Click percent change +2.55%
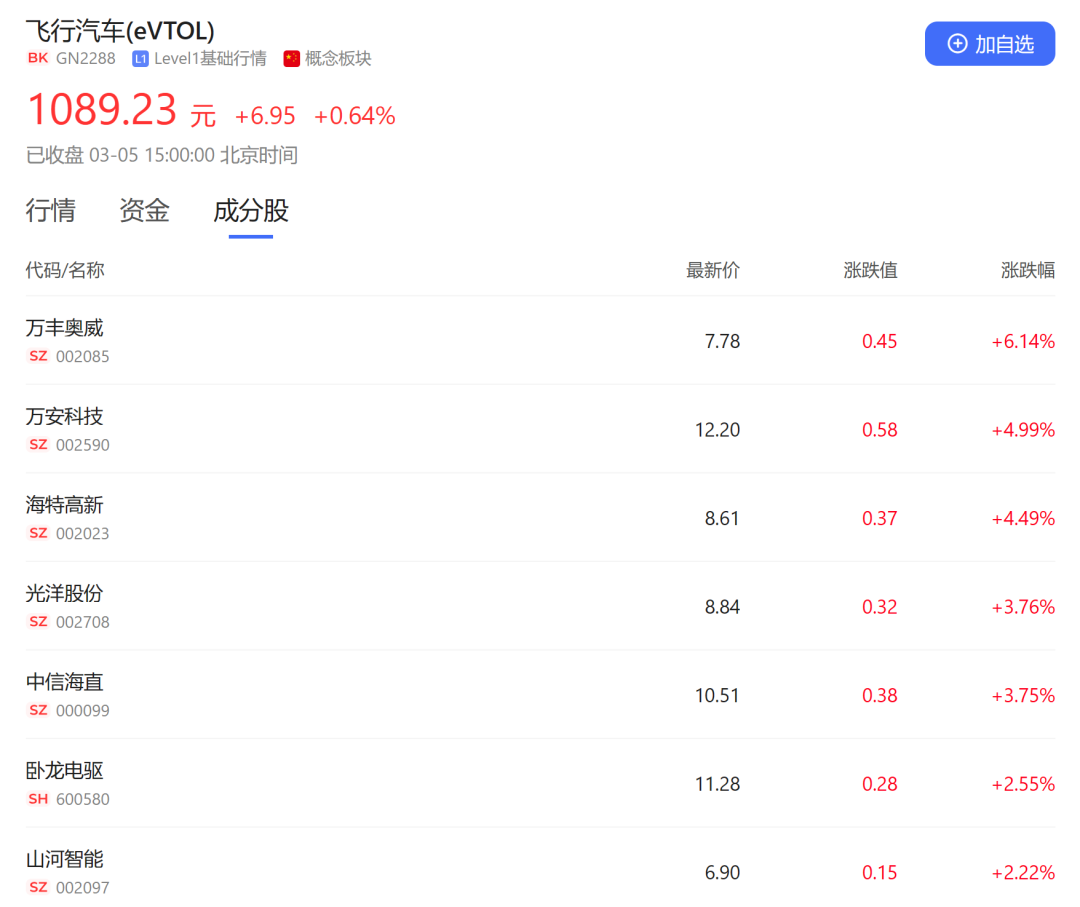The width and height of the screenshot is (1080, 907). click(1023, 784)
